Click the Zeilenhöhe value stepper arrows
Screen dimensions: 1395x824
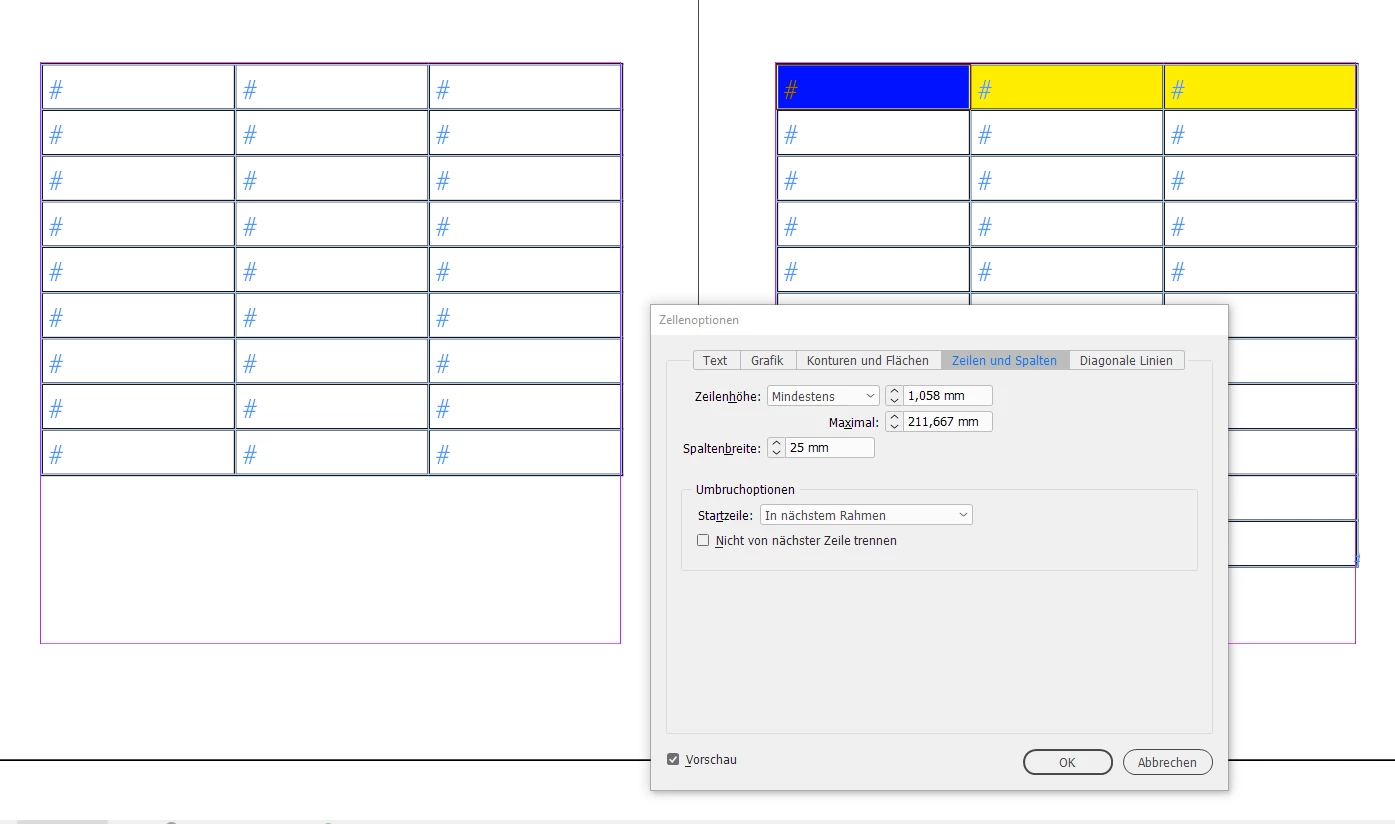(x=894, y=396)
